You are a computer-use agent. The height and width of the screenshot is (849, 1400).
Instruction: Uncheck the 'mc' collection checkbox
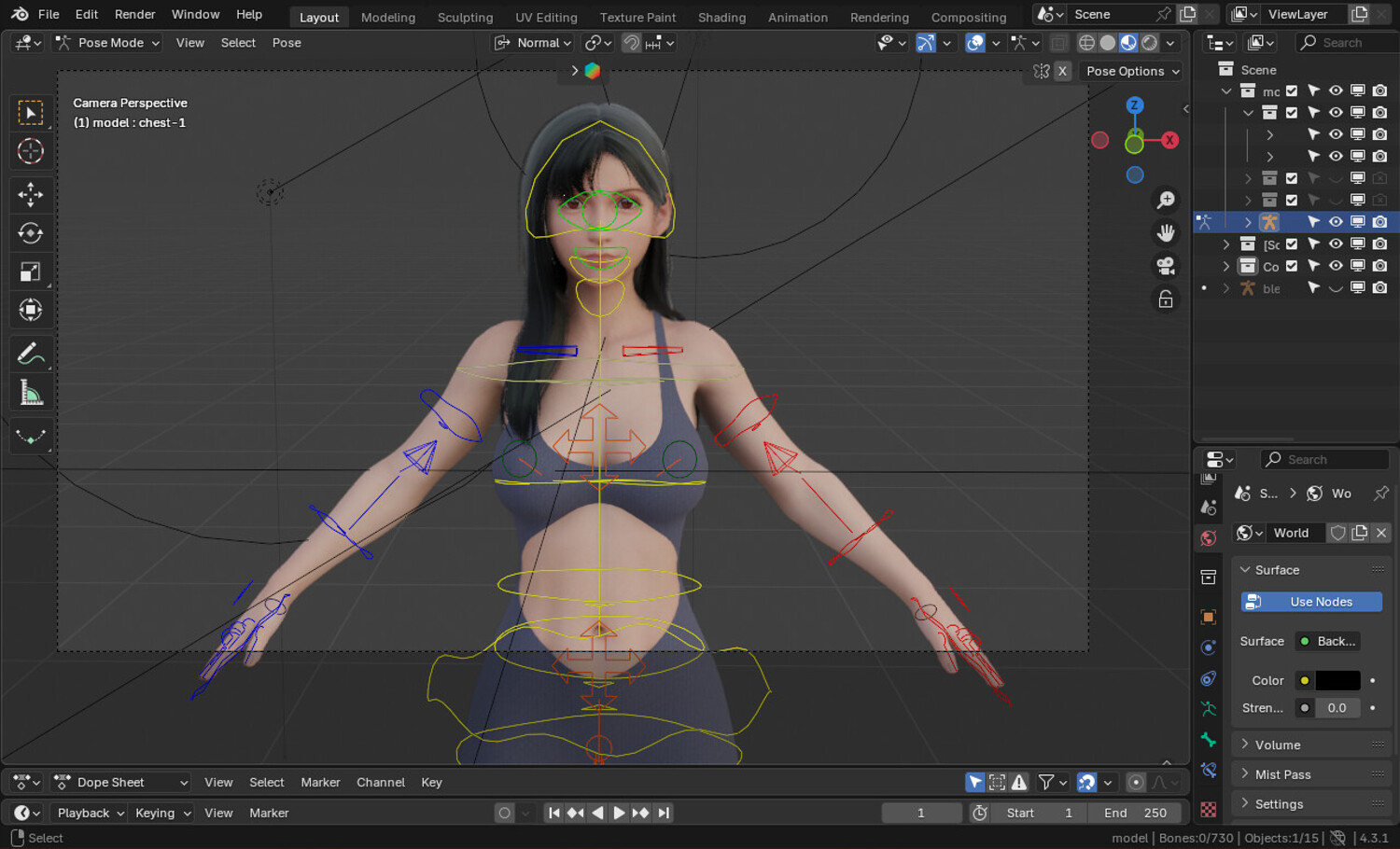pyautogui.click(x=1292, y=90)
